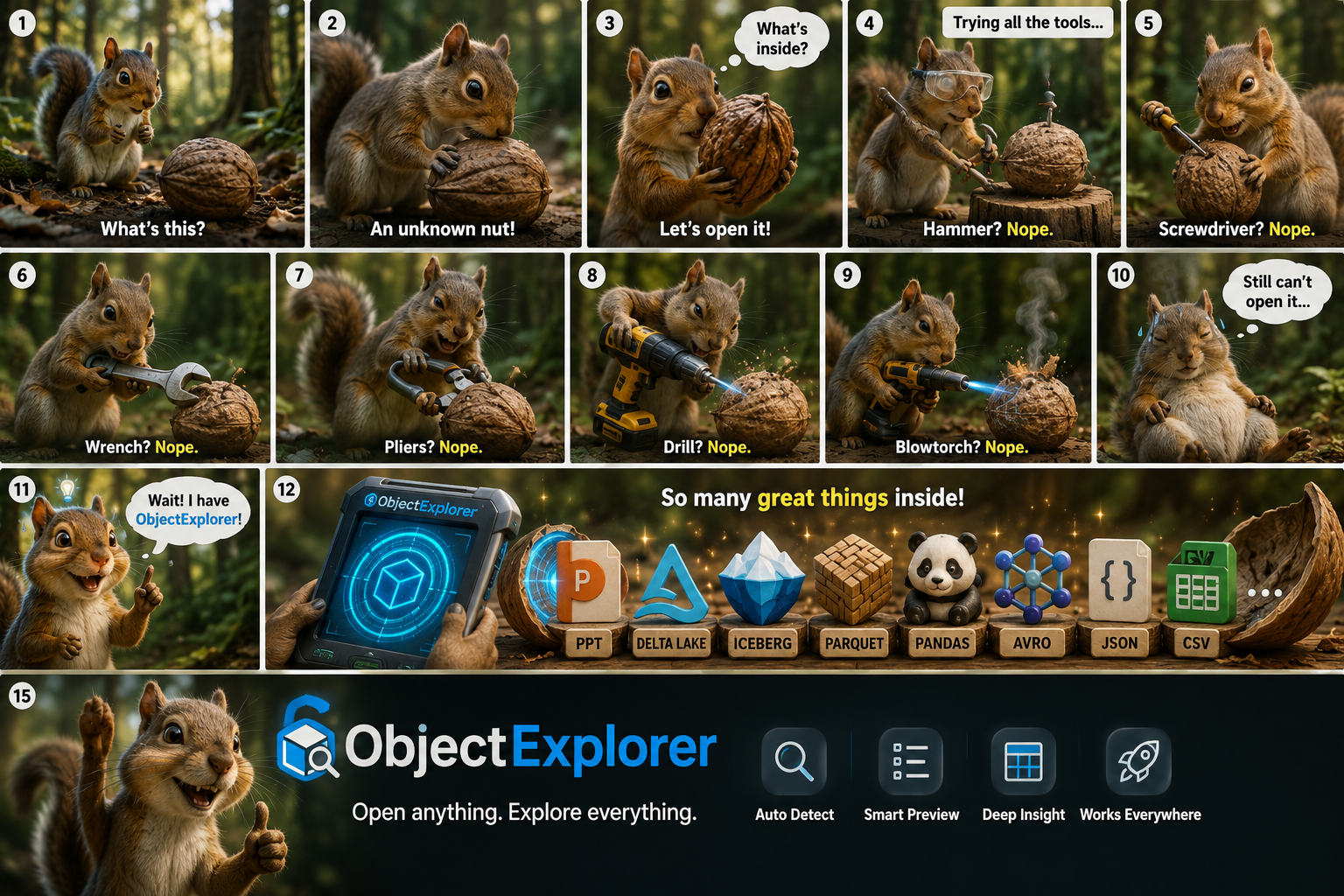The image size is (1344, 896).
Task: Click the JSON wooden label
Action: click(x=1120, y=643)
